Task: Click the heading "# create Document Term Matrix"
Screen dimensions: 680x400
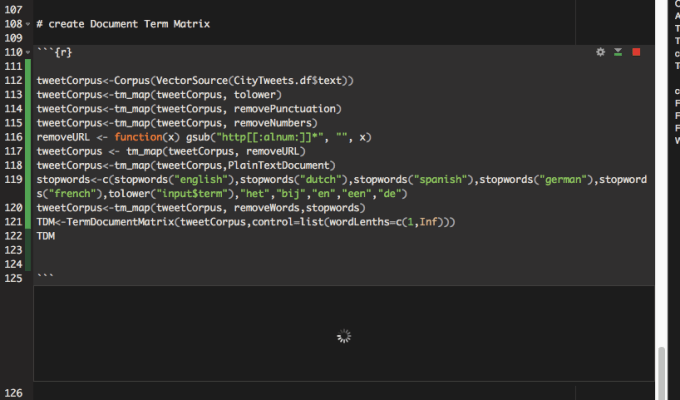Action: coord(123,24)
